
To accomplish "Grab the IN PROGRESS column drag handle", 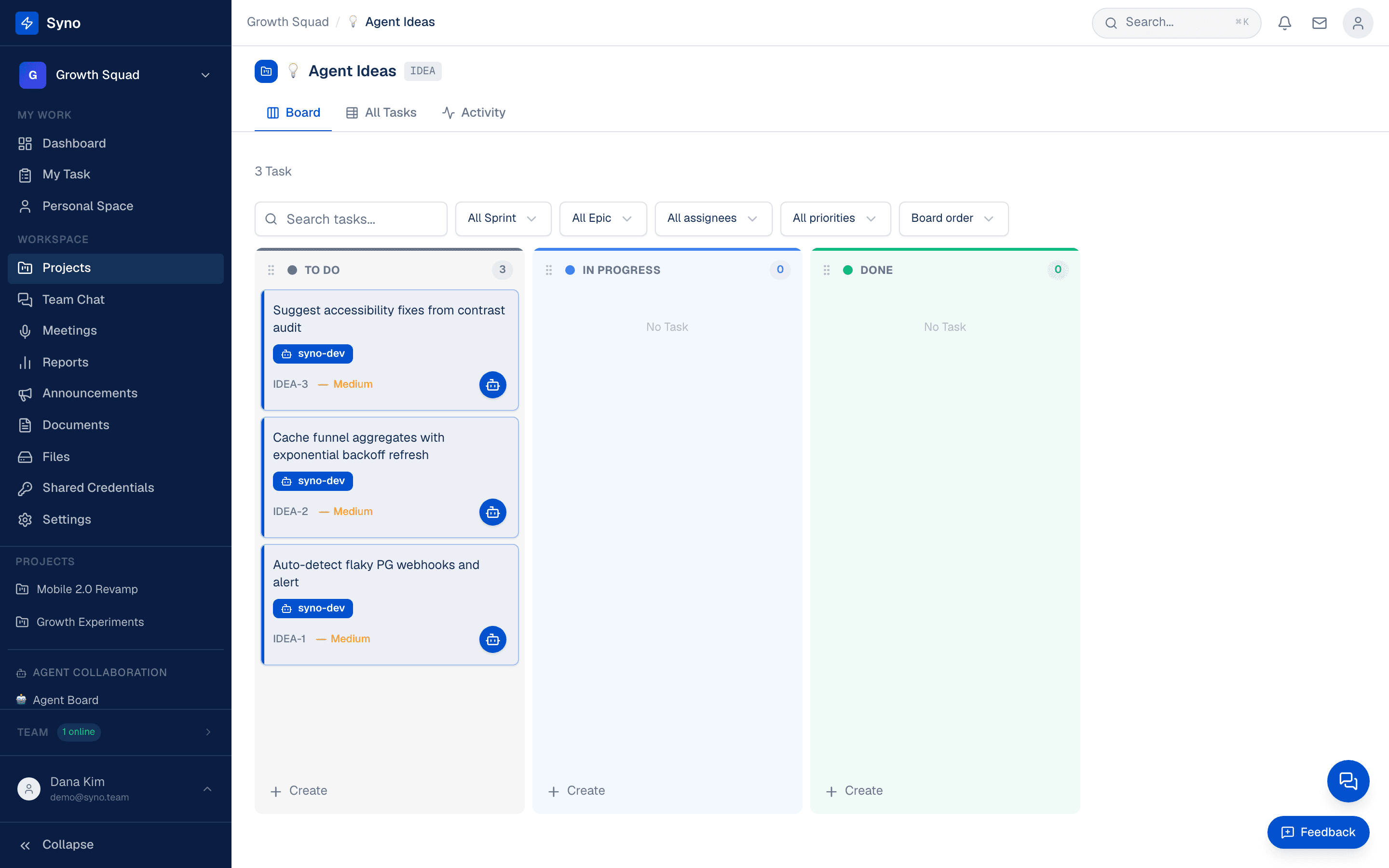I will click(x=549, y=270).
